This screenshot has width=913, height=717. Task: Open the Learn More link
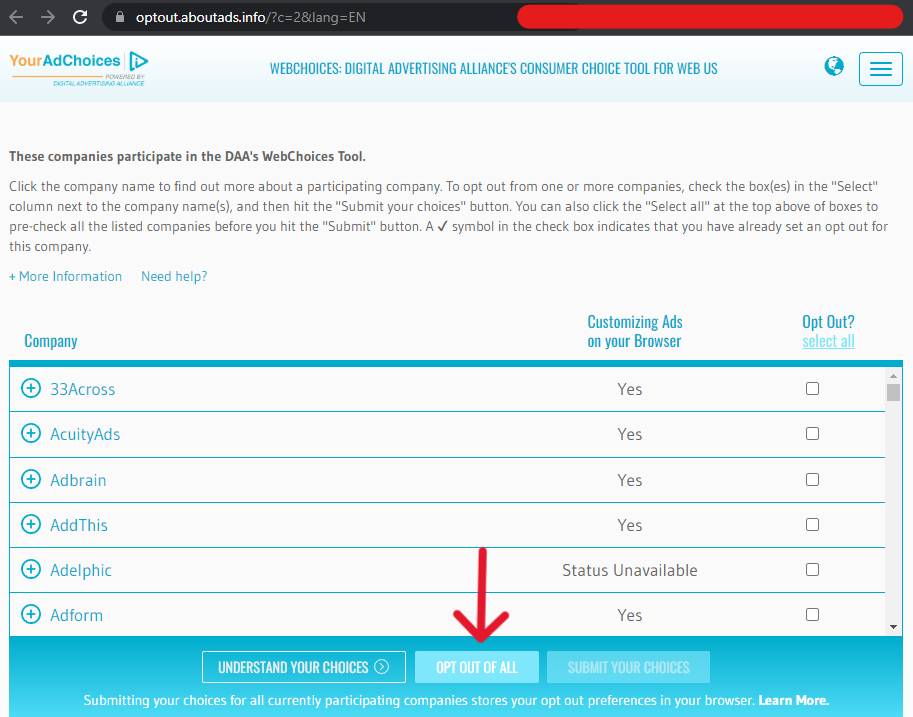tap(793, 700)
